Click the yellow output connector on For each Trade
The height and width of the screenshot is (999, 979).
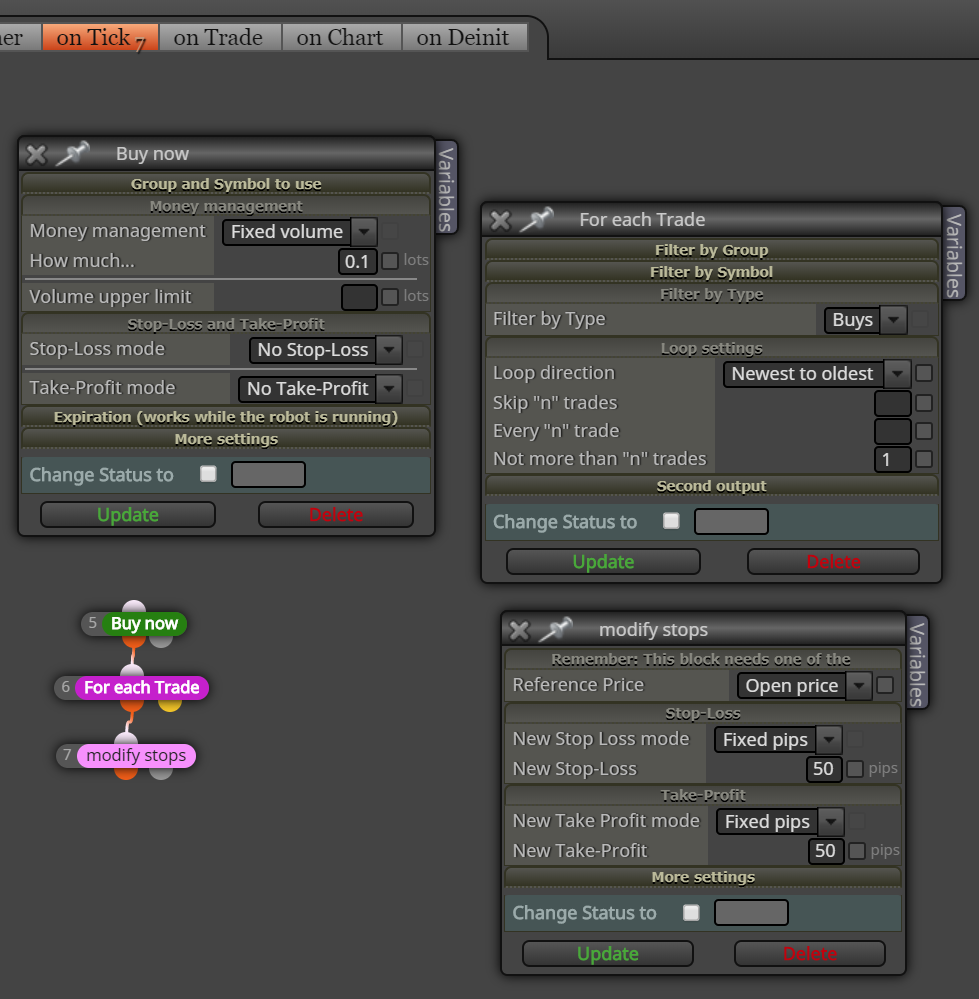[x=169, y=704]
